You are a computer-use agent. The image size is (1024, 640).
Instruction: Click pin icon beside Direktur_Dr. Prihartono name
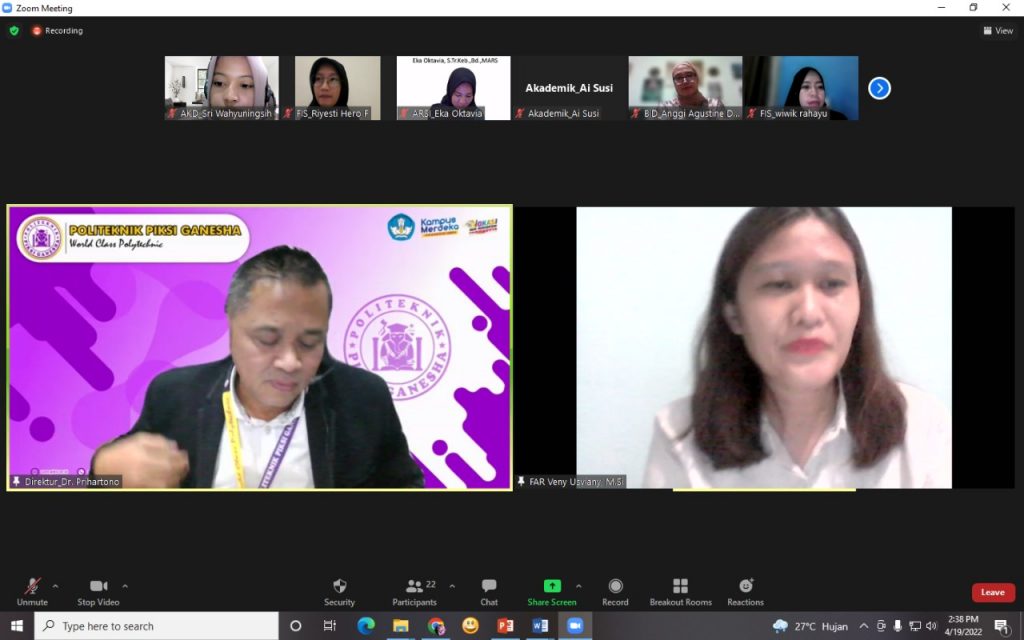pyautogui.click(x=16, y=481)
